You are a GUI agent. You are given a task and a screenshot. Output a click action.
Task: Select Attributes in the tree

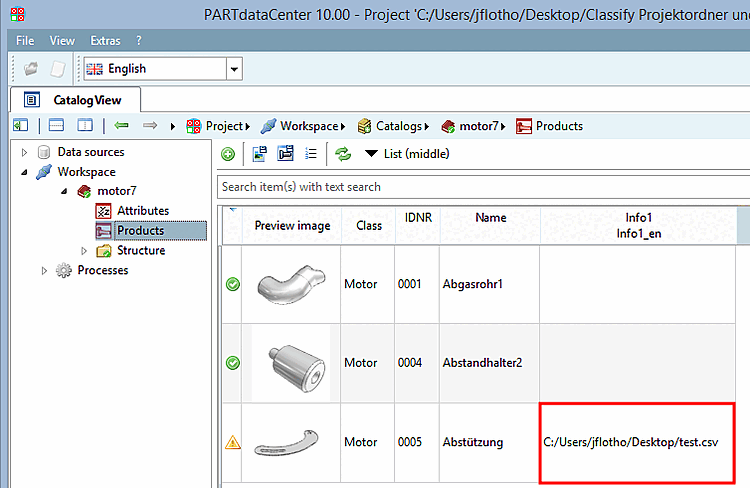tap(143, 211)
